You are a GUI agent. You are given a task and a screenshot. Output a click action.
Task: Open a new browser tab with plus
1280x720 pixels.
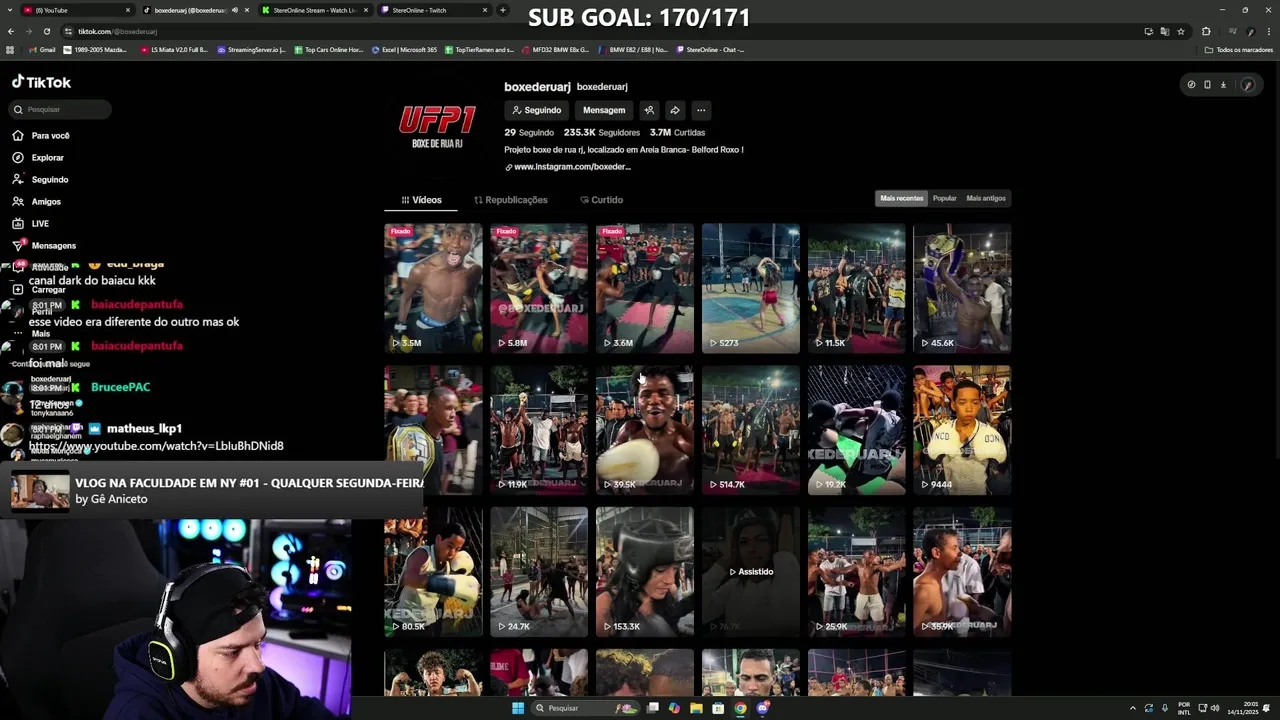(503, 10)
